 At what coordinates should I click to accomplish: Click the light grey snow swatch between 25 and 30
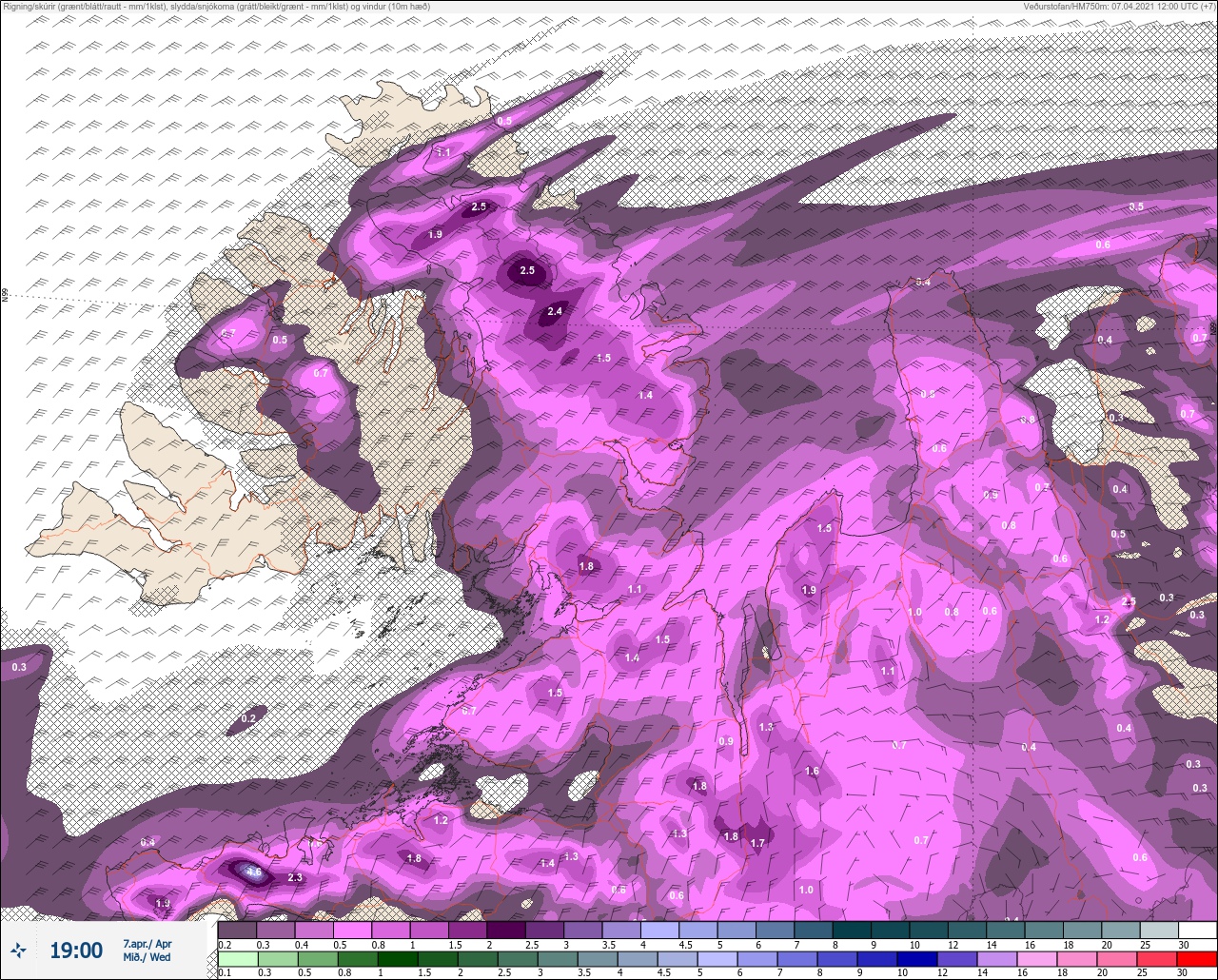pos(1159,930)
